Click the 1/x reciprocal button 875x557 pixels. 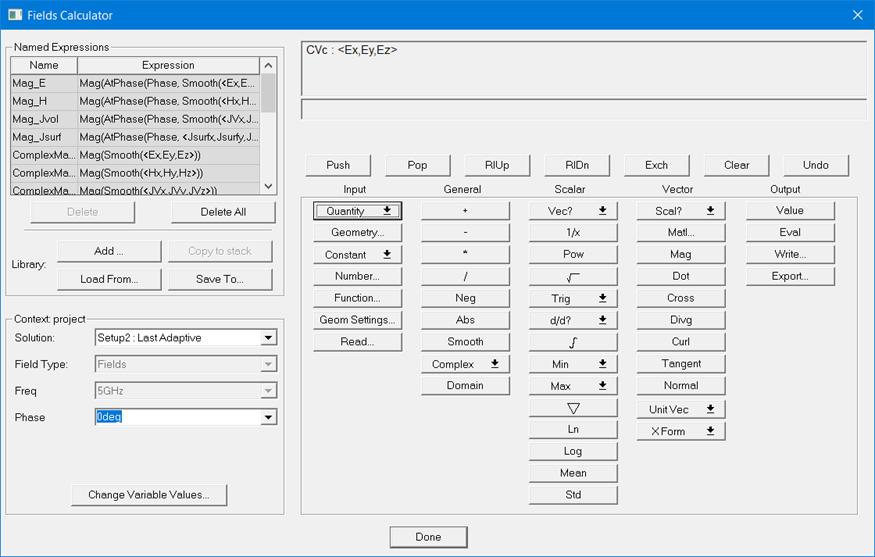[x=573, y=232]
